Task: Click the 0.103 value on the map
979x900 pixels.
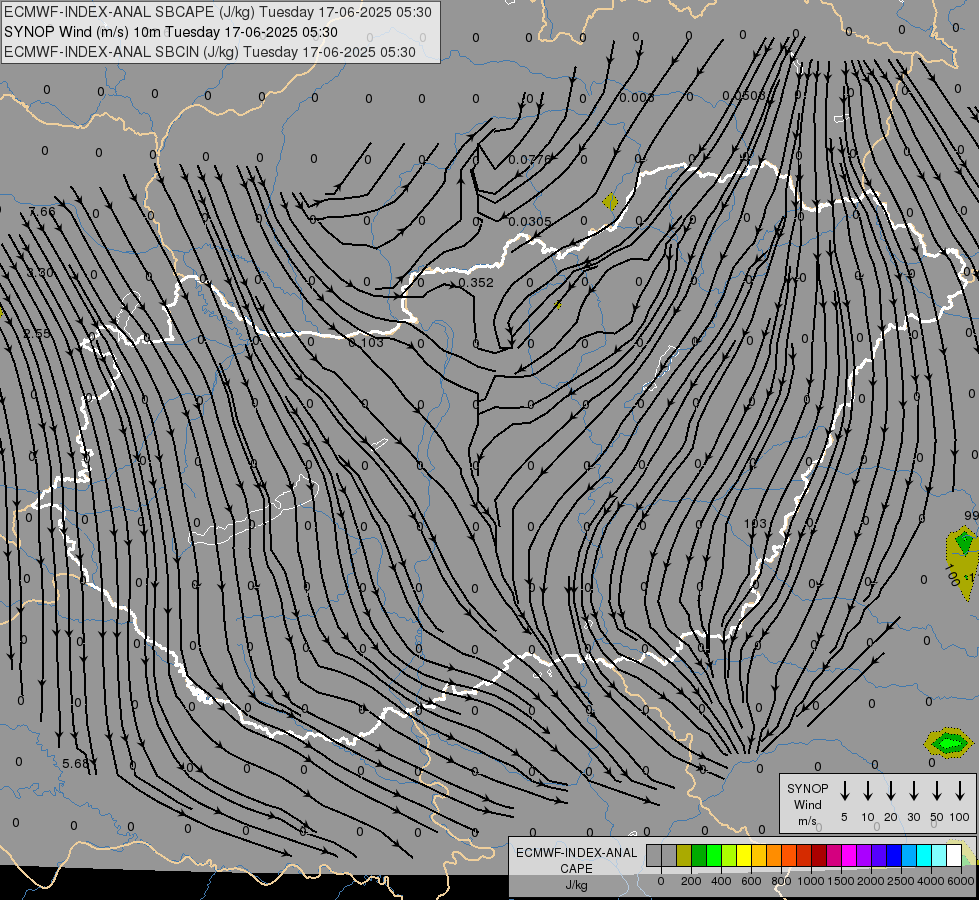Action: pyautogui.click(x=366, y=343)
